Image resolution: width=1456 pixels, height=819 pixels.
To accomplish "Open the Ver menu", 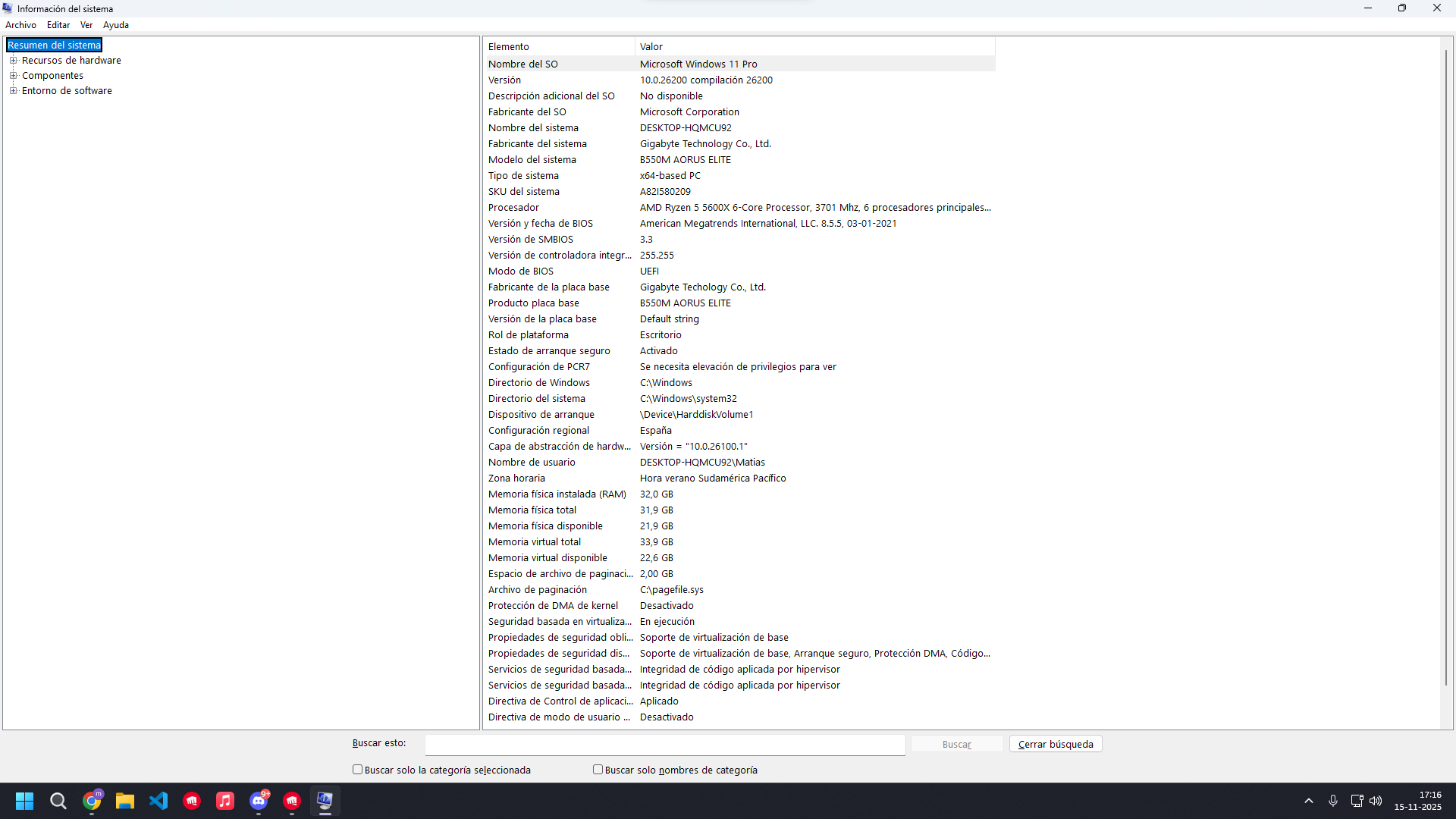I will coord(86,25).
